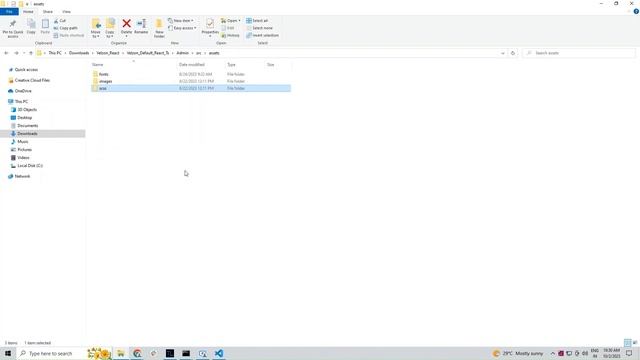Click Select all in the ribbon
The width and height of the screenshot is (640, 360).
tap(257, 21)
